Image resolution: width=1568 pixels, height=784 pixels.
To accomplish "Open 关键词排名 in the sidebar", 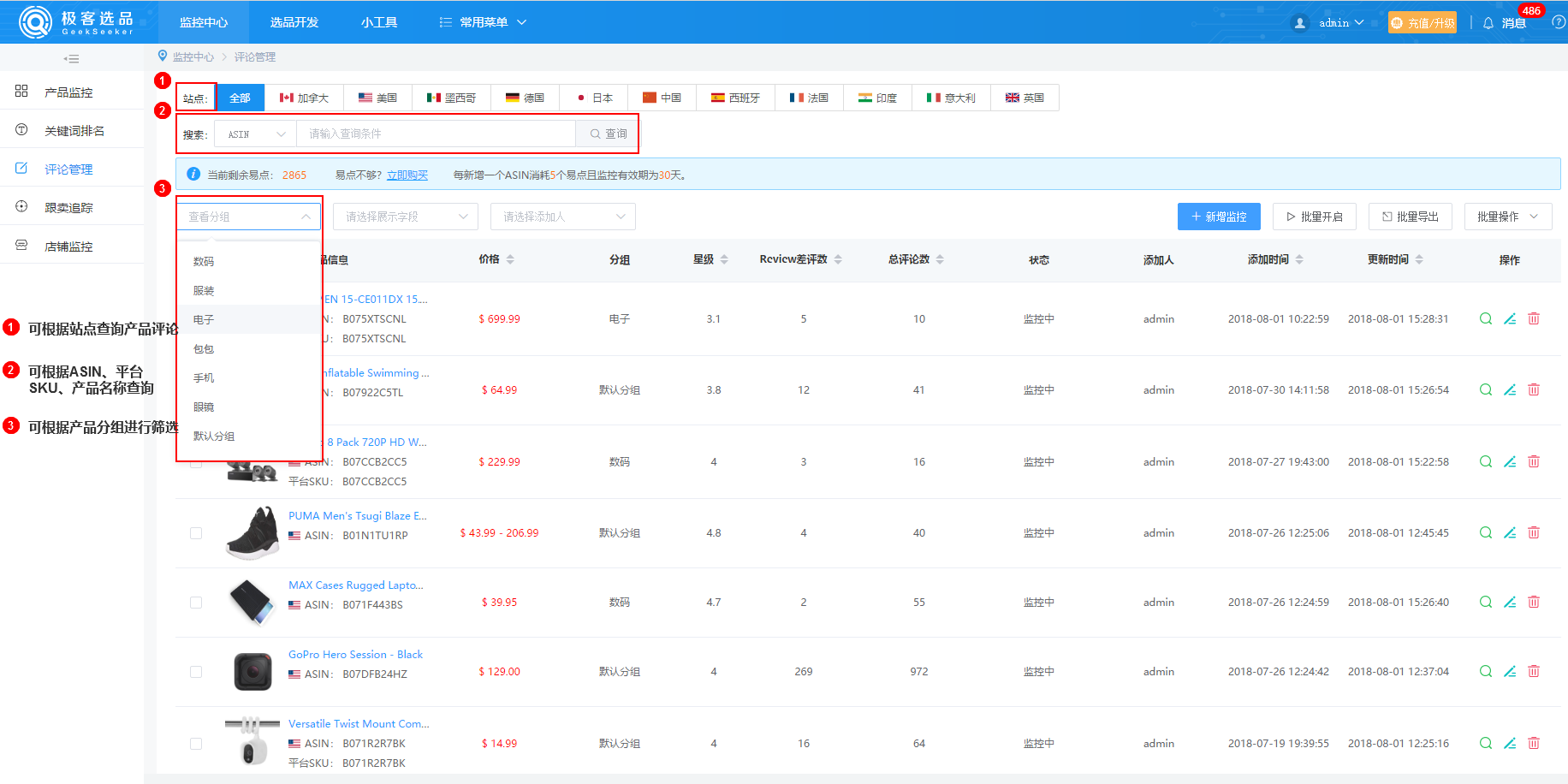I will click(x=72, y=130).
